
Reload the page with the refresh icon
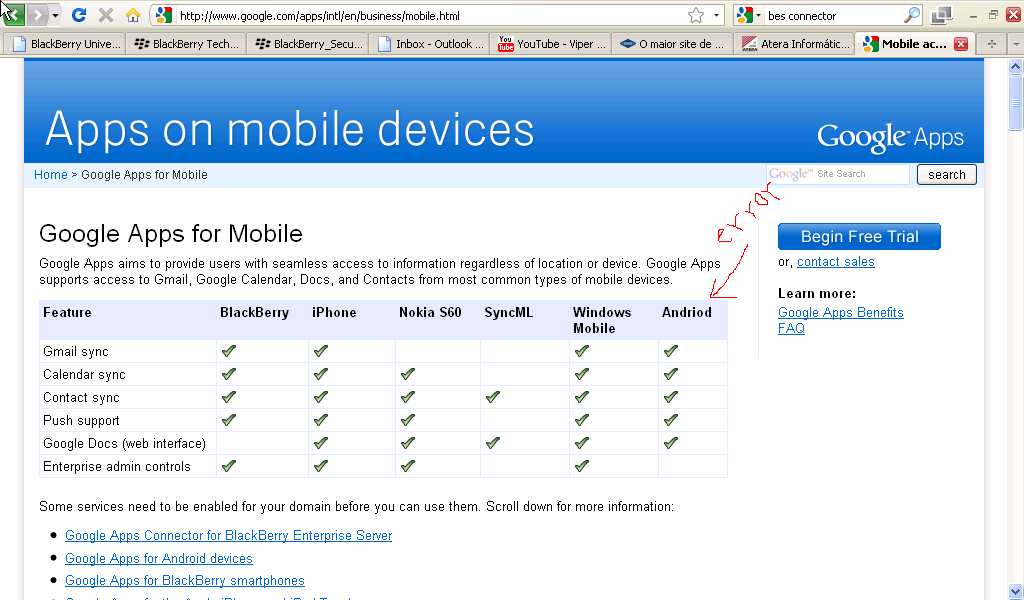79,15
